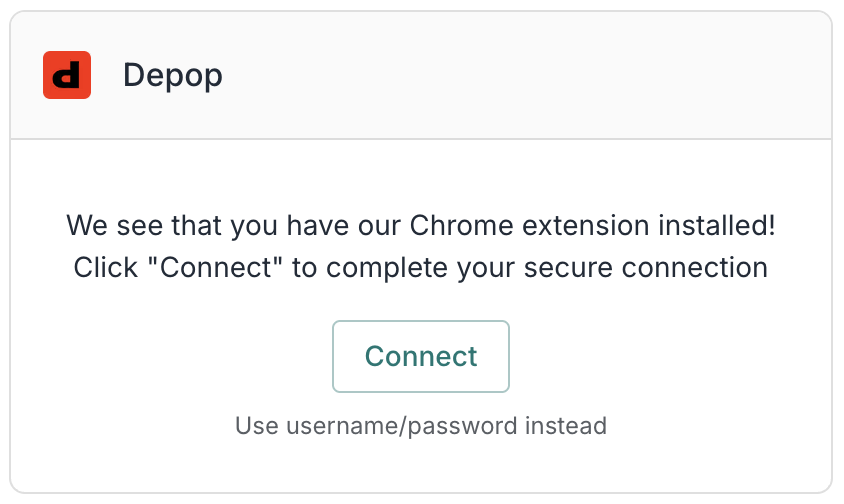The image size is (844, 504).
Task: Click the "We see that you" sentence start
Action: pos(150,225)
